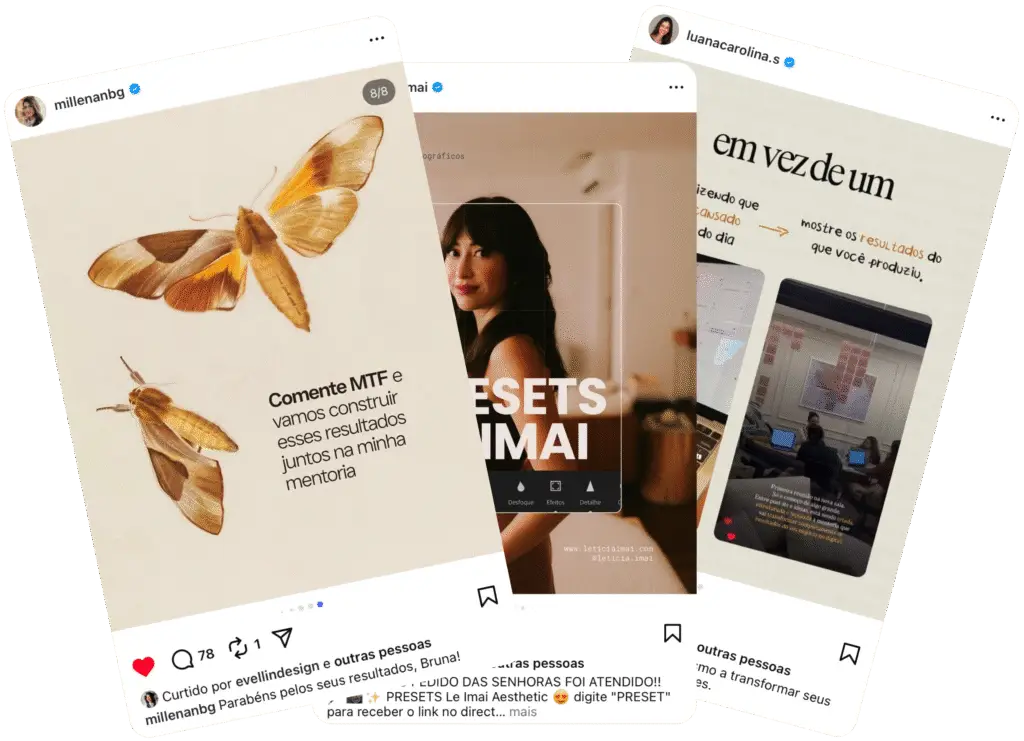
Task: Open the luanacarolina.s avatar
Action: tap(664, 30)
